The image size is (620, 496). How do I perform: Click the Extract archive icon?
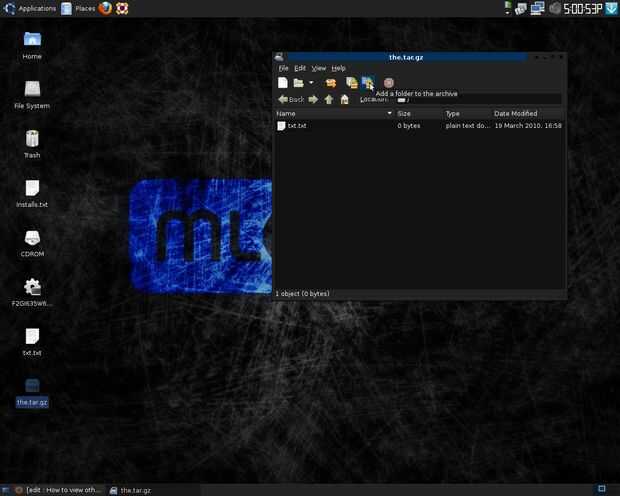point(331,83)
